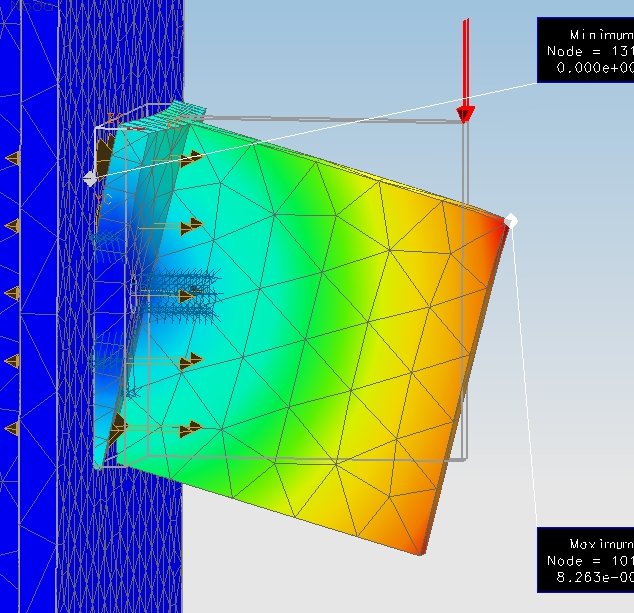Screen dimensions: 634x613
Task: Click the topmost constraint arrow on the plate
Action: (x=191, y=158)
